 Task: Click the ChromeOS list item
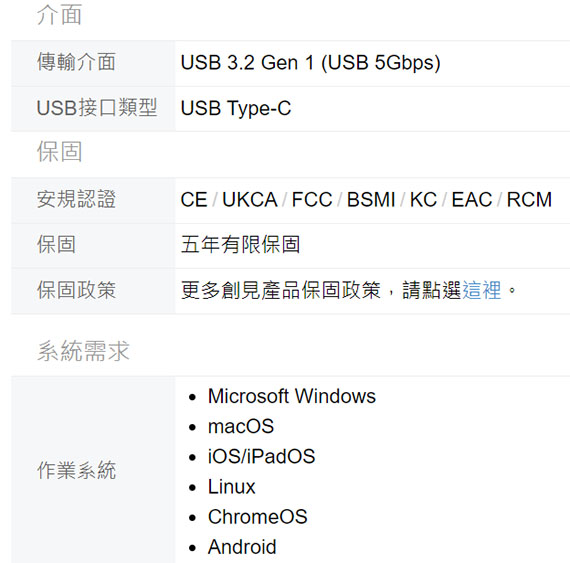pos(257,517)
